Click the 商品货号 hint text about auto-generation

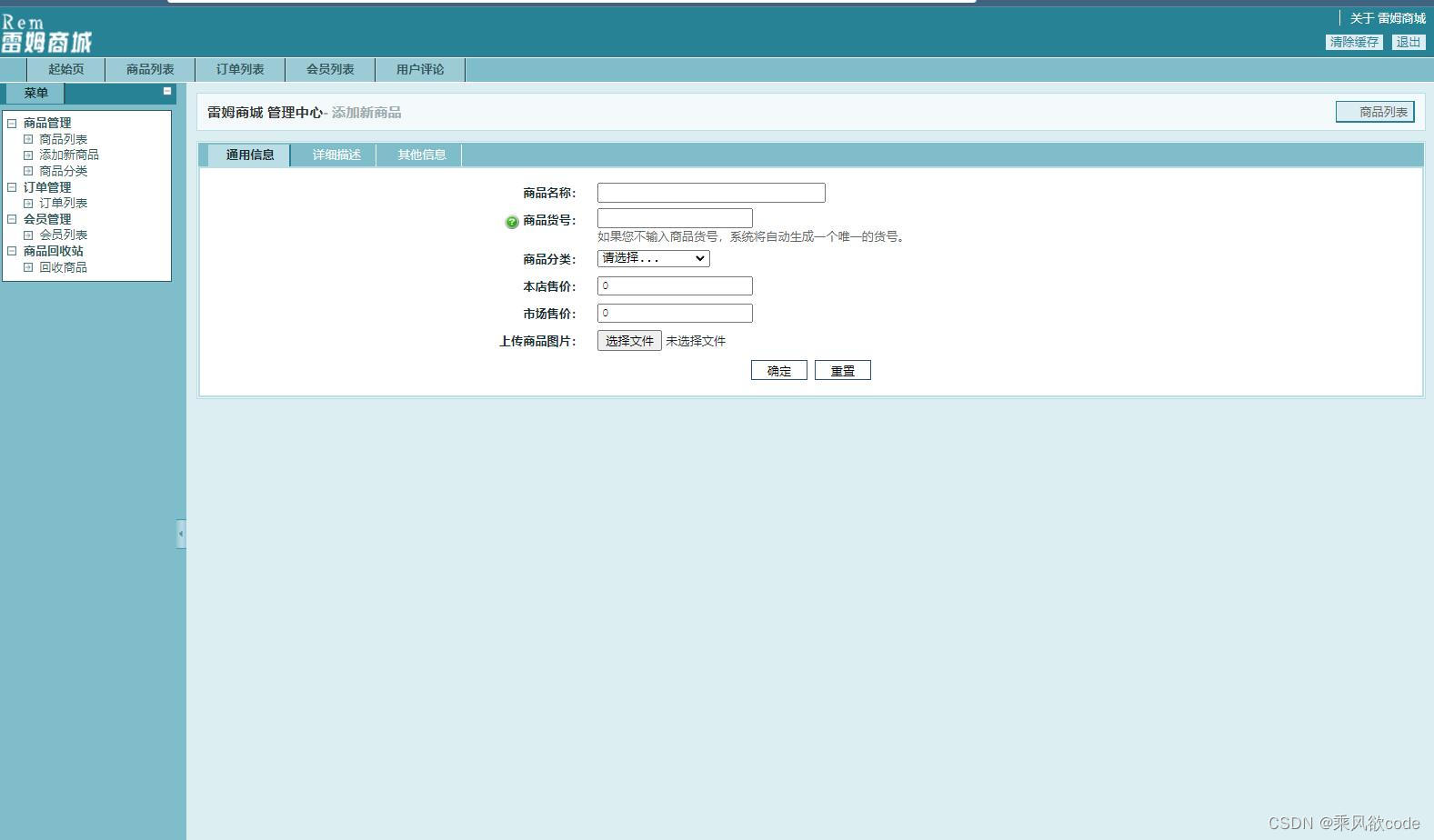753,236
